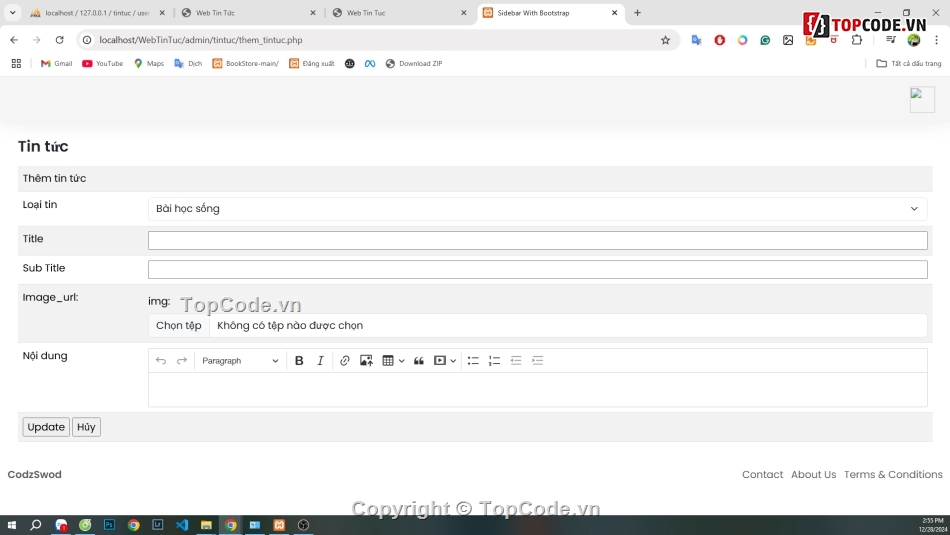Select the Sidebar With Bootstrap tab
The height and width of the screenshot is (535, 950).
(x=550, y=13)
